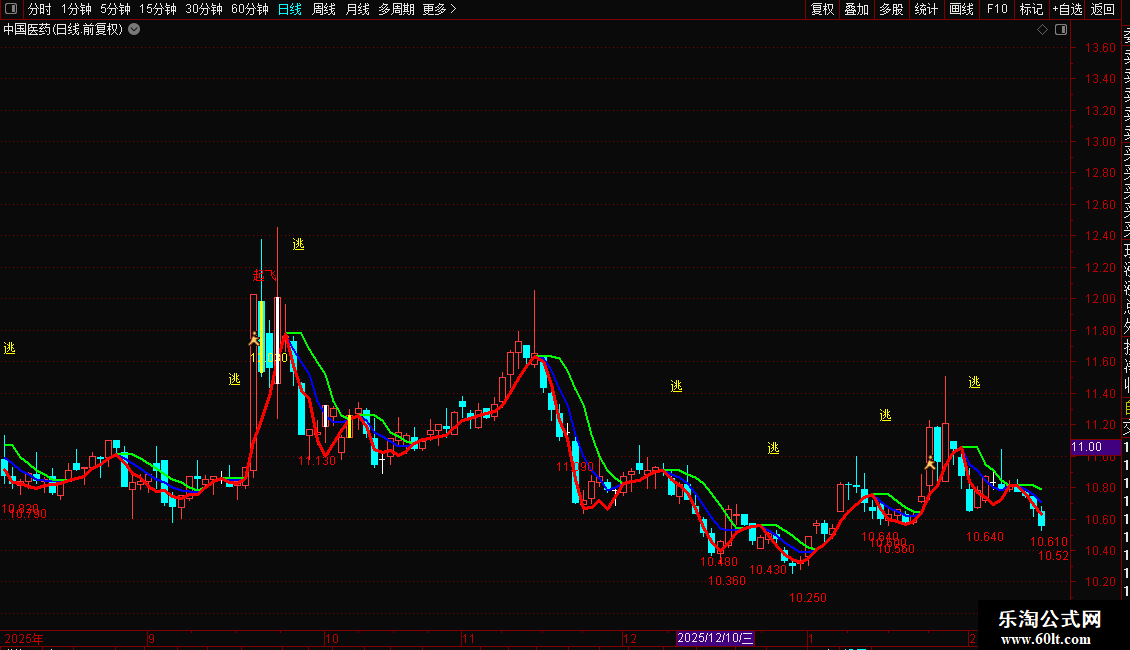Viewport: 1130px width, 650px height.
Task: Click the 逃 signal nearest the 2 month label
Action: click(x=974, y=382)
